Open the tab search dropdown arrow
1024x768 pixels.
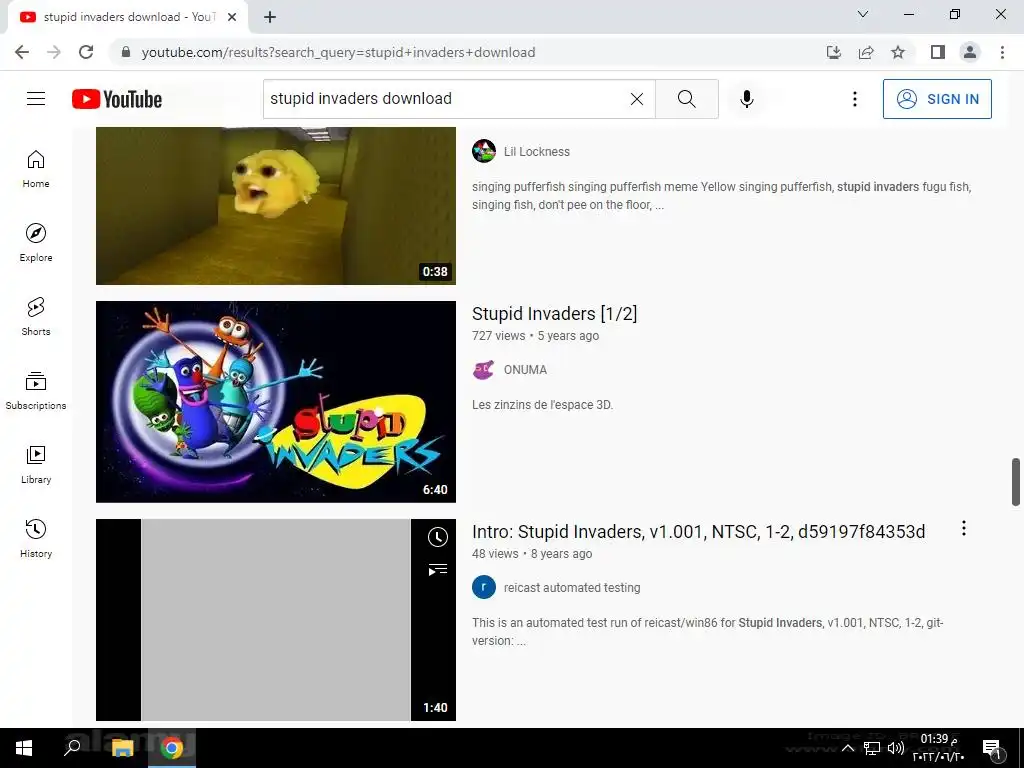pyautogui.click(x=863, y=14)
